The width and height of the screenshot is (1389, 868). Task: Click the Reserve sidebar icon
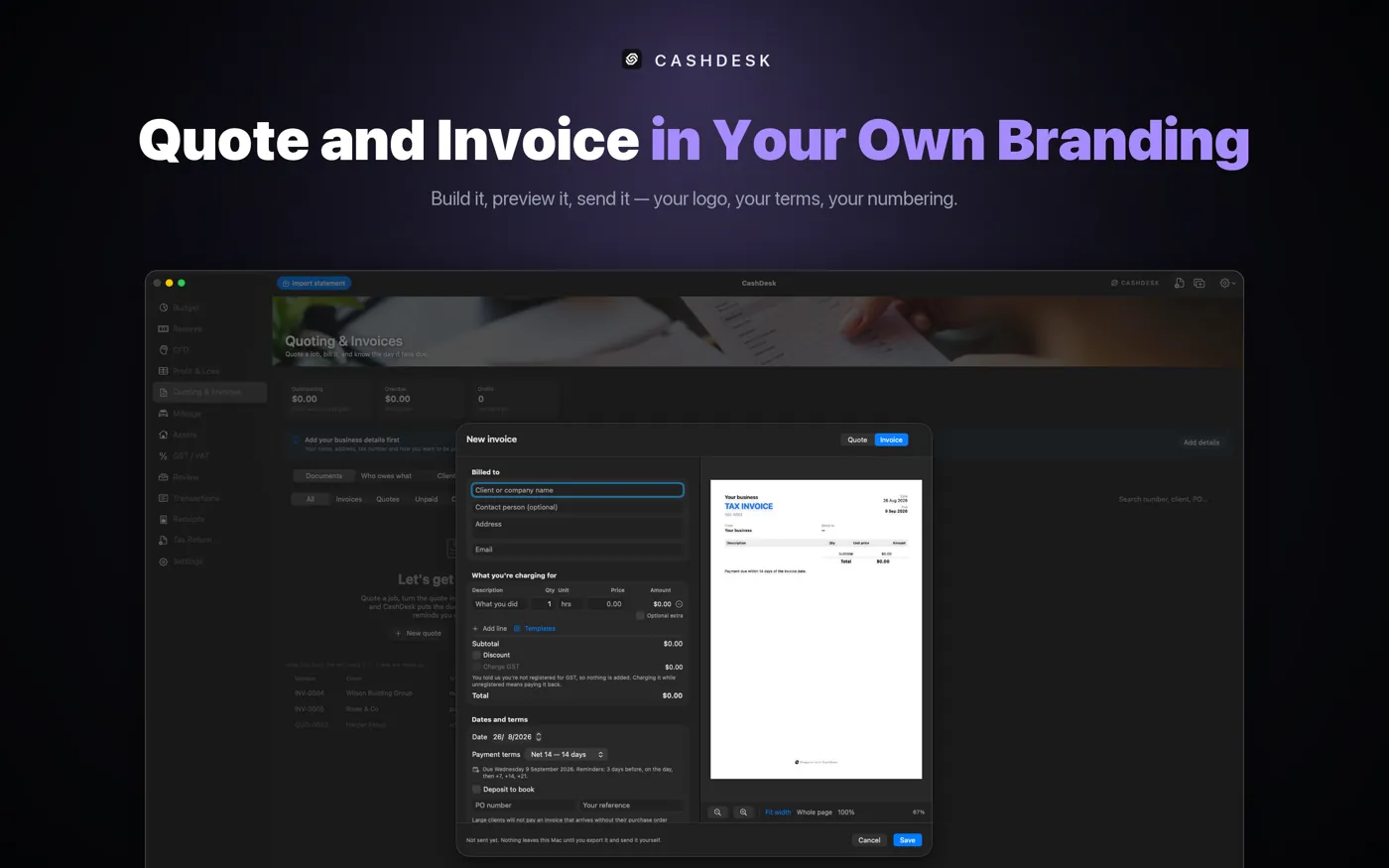click(x=164, y=328)
